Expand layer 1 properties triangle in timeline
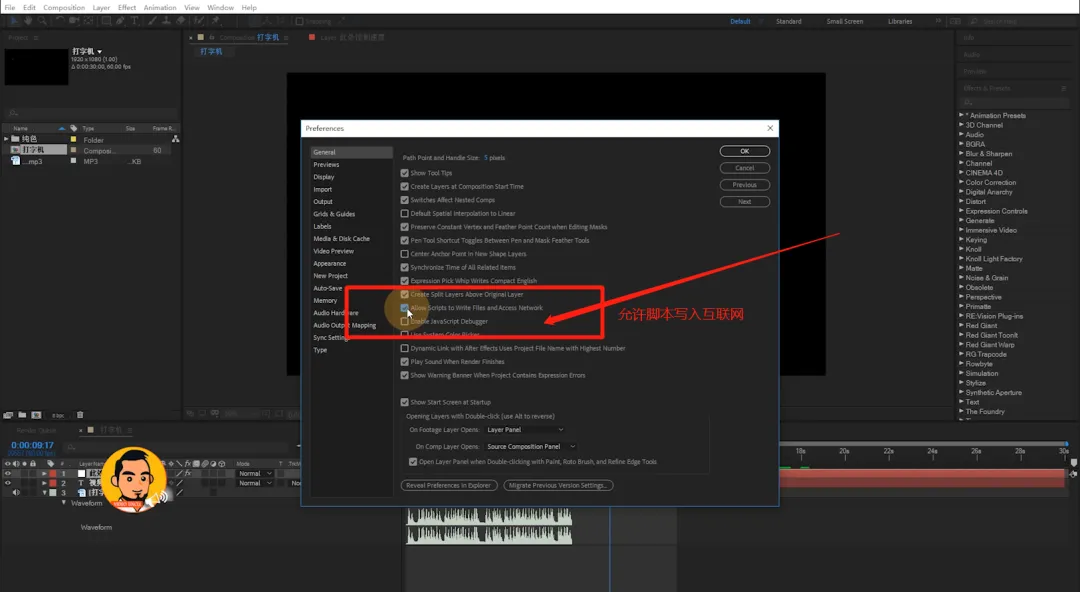Image resolution: width=1080 pixels, height=592 pixels. pyautogui.click(x=44, y=473)
